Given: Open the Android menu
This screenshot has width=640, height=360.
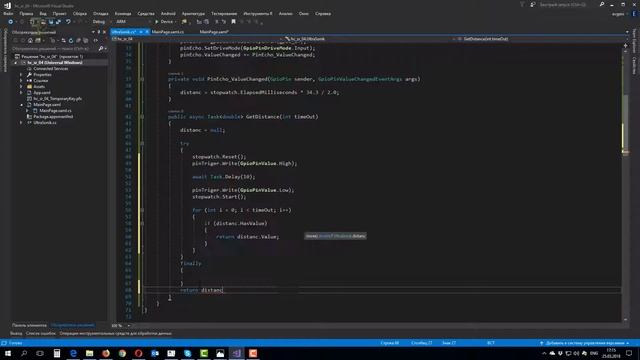Looking at the screenshot, I should click(x=168, y=13).
